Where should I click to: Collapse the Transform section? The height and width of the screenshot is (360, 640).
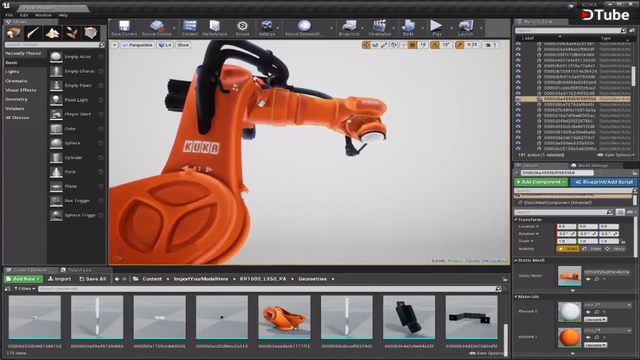(516, 220)
